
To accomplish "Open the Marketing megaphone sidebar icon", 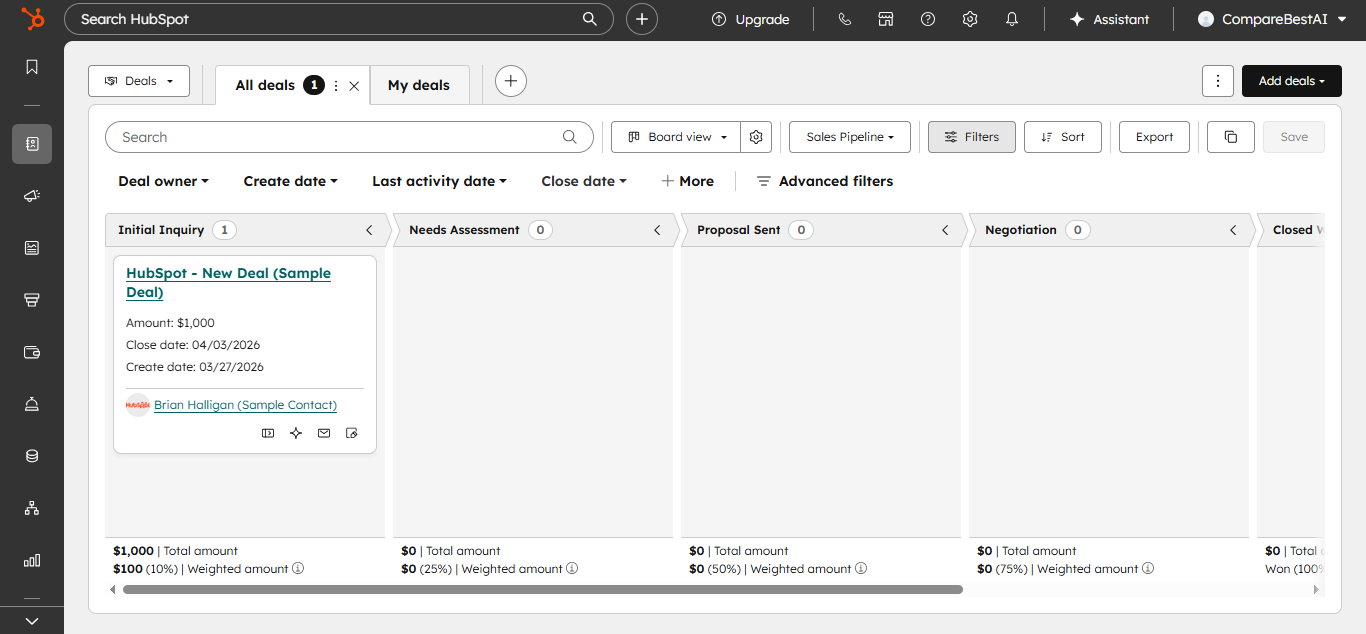I will coord(32,196).
